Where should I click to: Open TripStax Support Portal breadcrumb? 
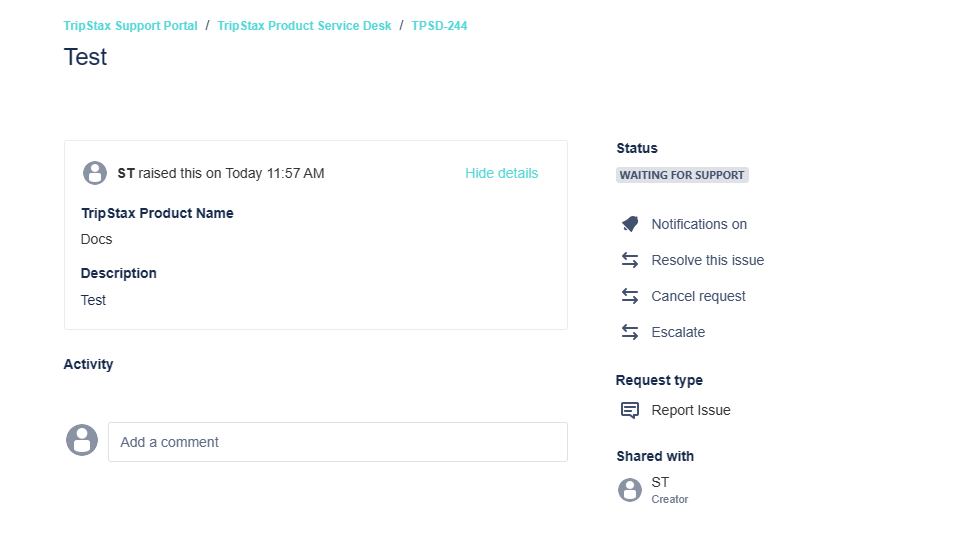131,26
